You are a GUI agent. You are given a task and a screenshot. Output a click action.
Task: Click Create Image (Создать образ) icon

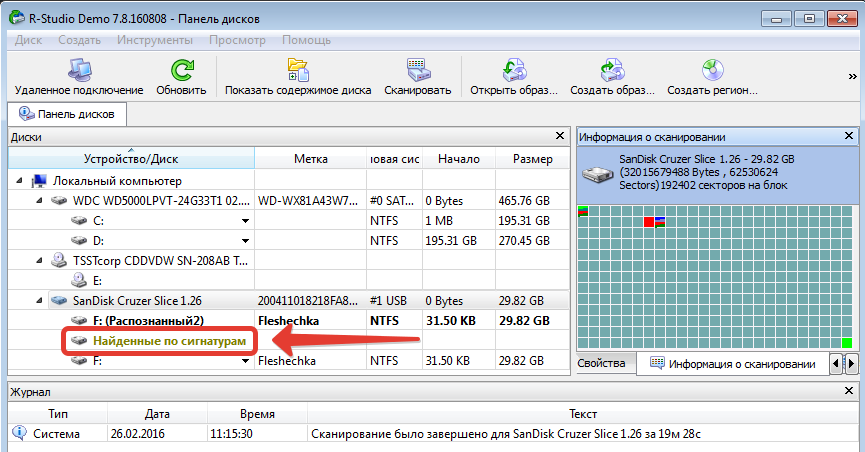[x=611, y=70]
